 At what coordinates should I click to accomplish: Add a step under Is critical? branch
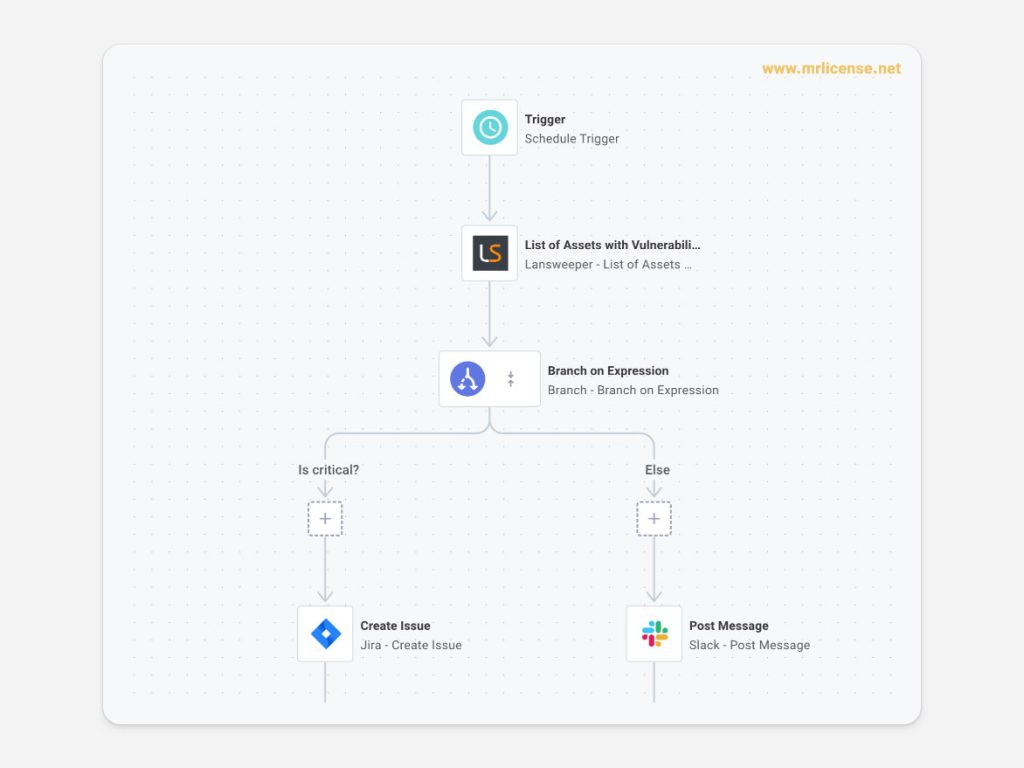[x=325, y=519]
